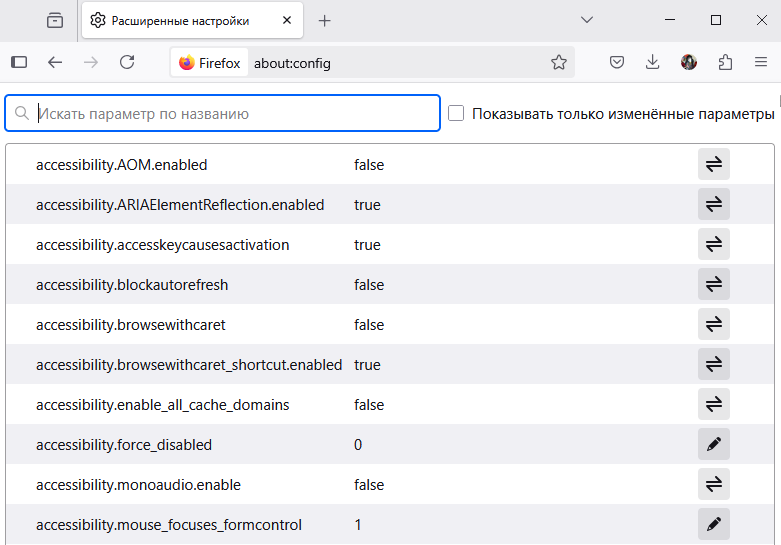Click the "Искать параметр по названию" search field
781x545 pixels.
235,114
